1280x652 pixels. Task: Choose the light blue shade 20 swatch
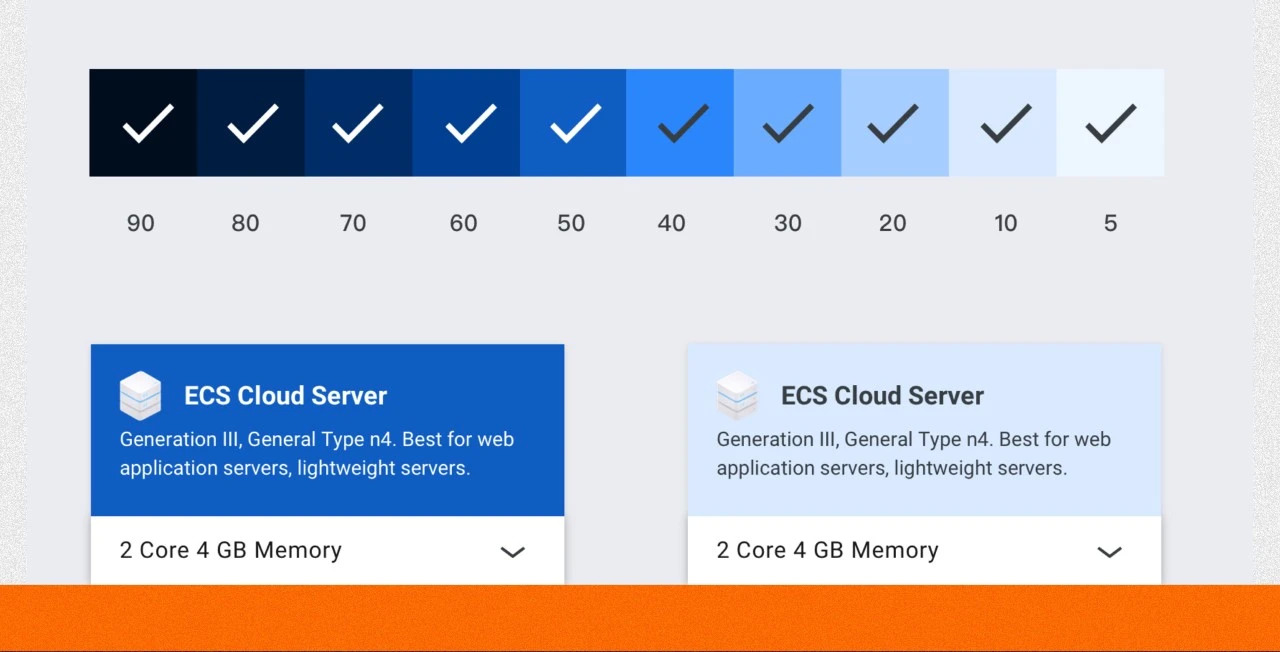895,123
